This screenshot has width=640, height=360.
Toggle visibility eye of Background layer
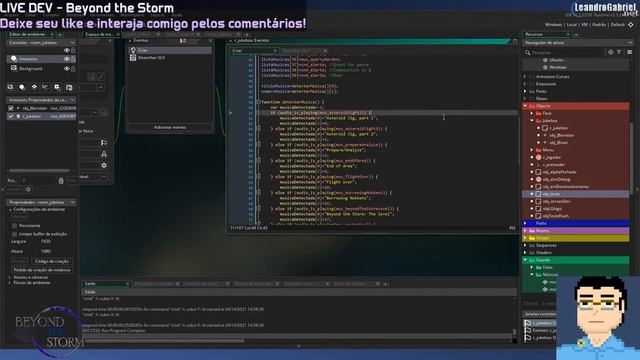67,69
